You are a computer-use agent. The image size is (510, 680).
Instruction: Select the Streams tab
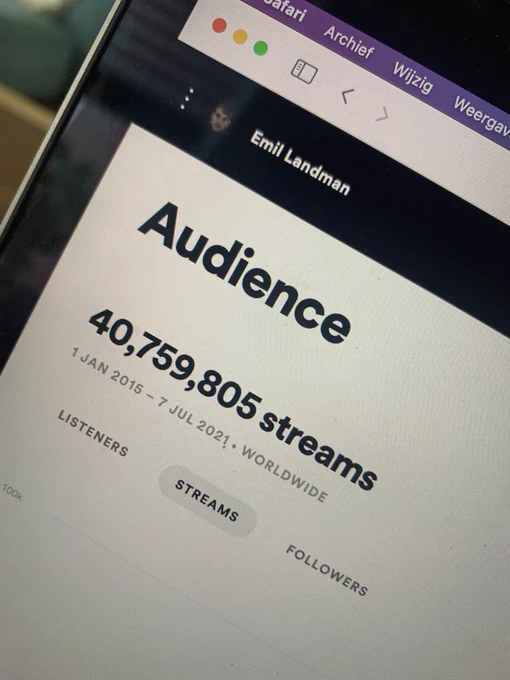tap(207, 500)
